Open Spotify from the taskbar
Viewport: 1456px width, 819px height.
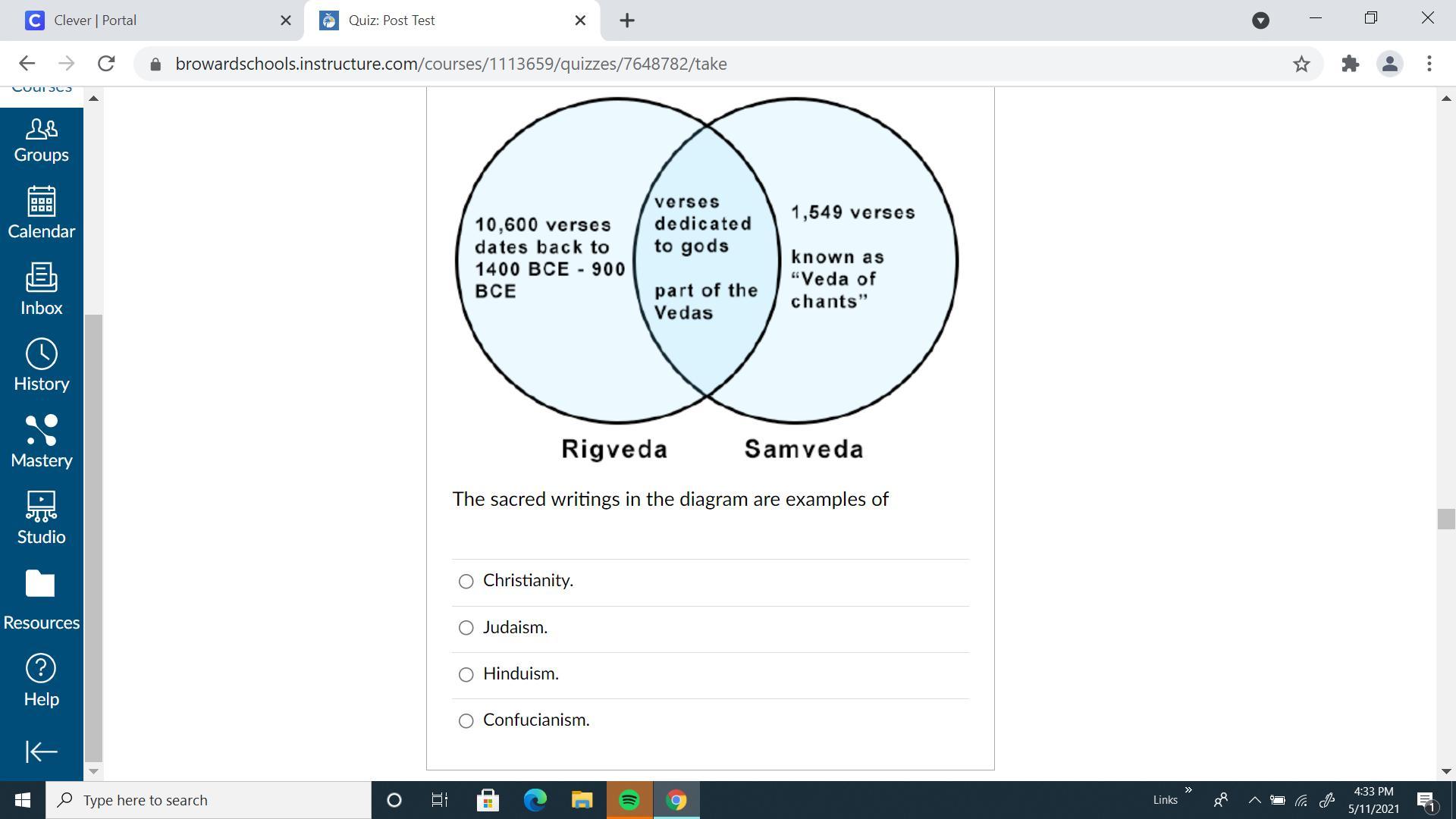tap(629, 800)
